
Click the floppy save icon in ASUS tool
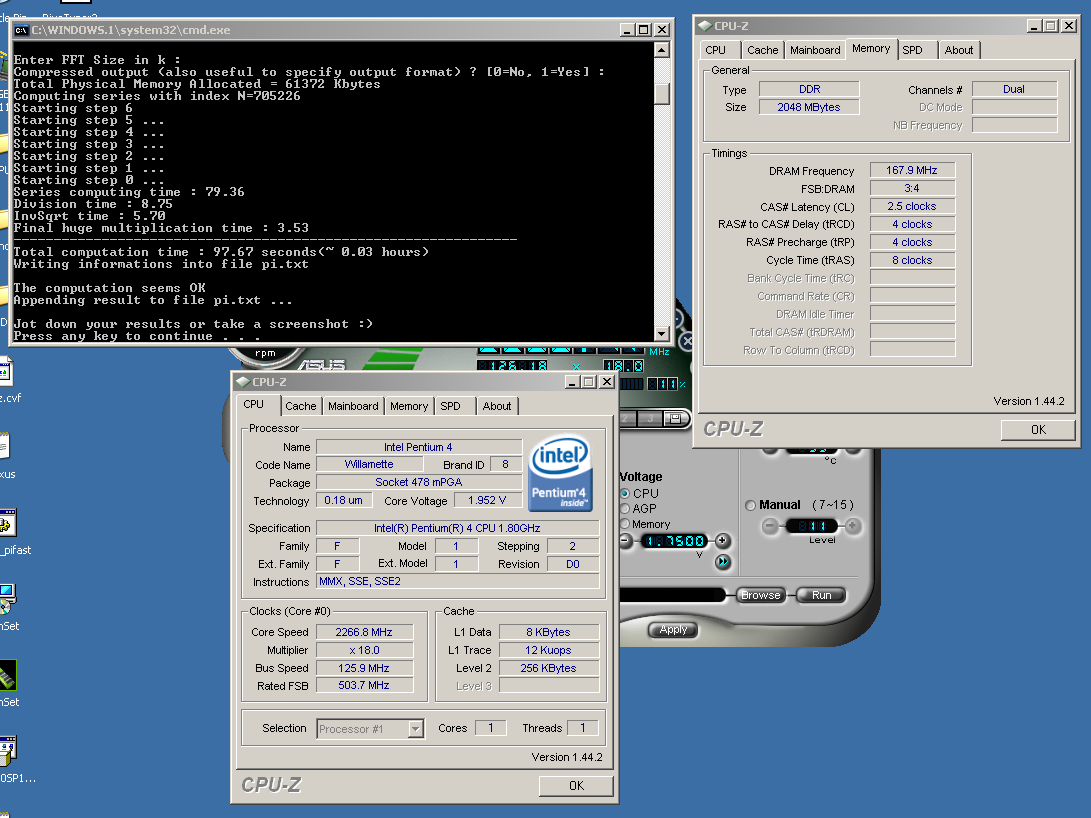674,418
